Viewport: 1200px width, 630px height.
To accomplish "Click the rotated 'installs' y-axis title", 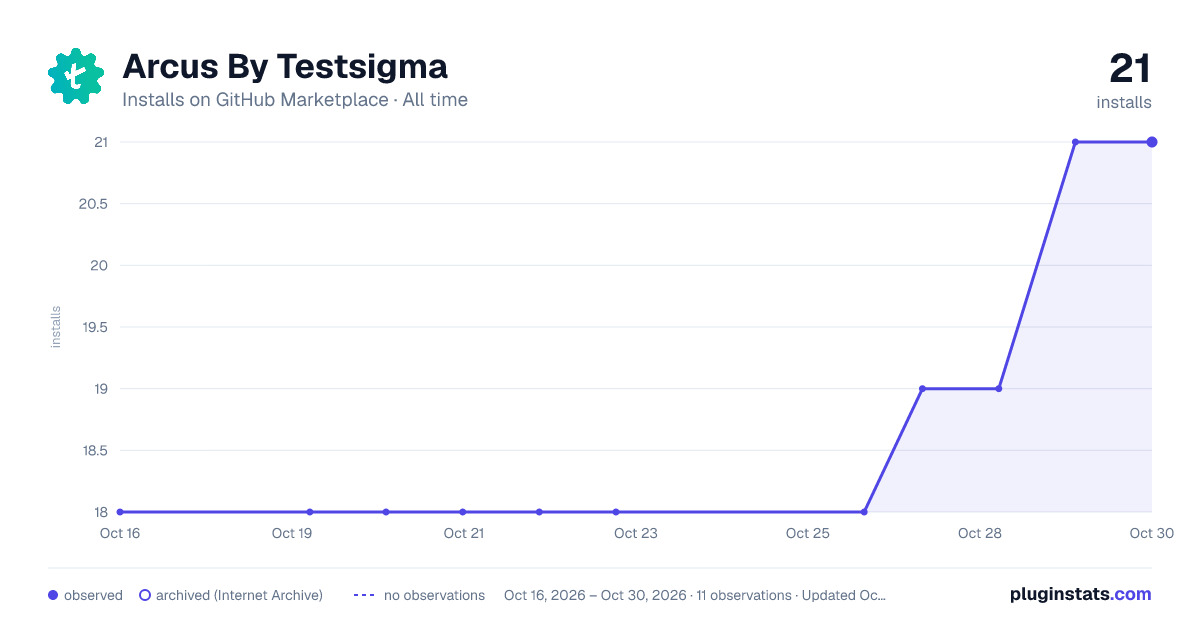I will click(56, 327).
